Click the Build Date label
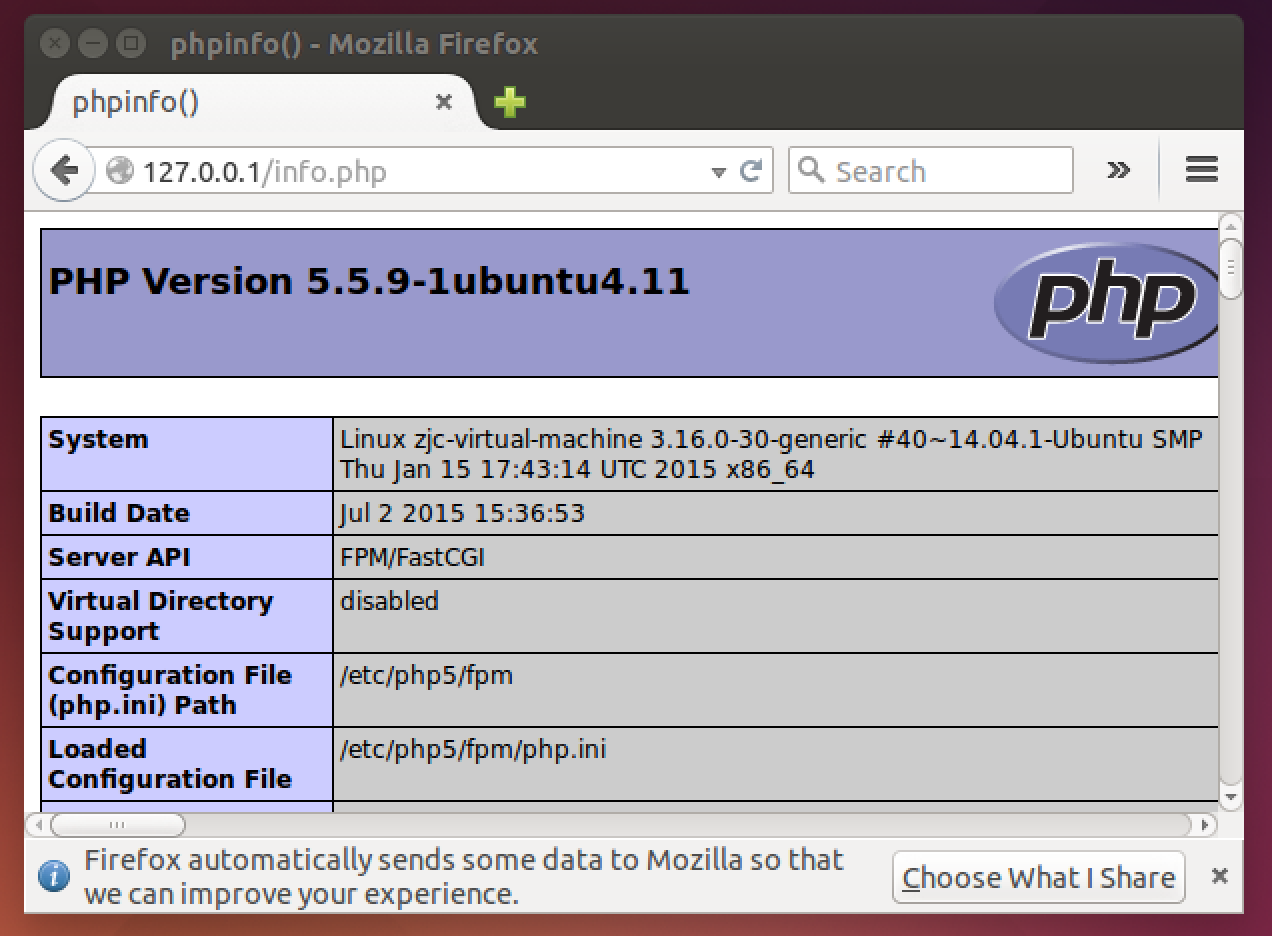Image resolution: width=1272 pixels, height=936 pixels. (119, 513)
